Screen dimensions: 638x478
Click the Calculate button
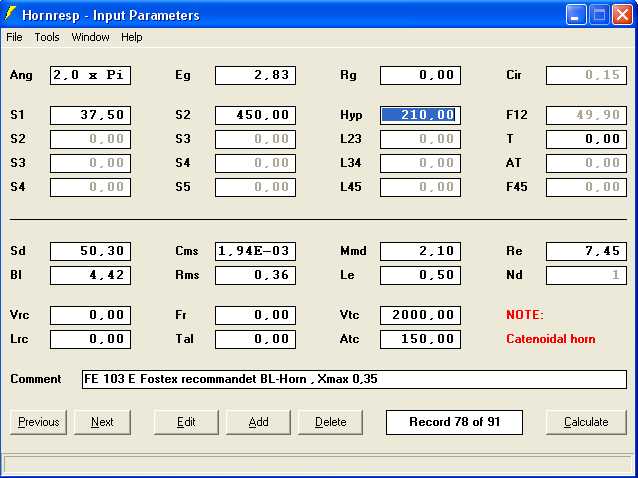[x=586, y=422]
